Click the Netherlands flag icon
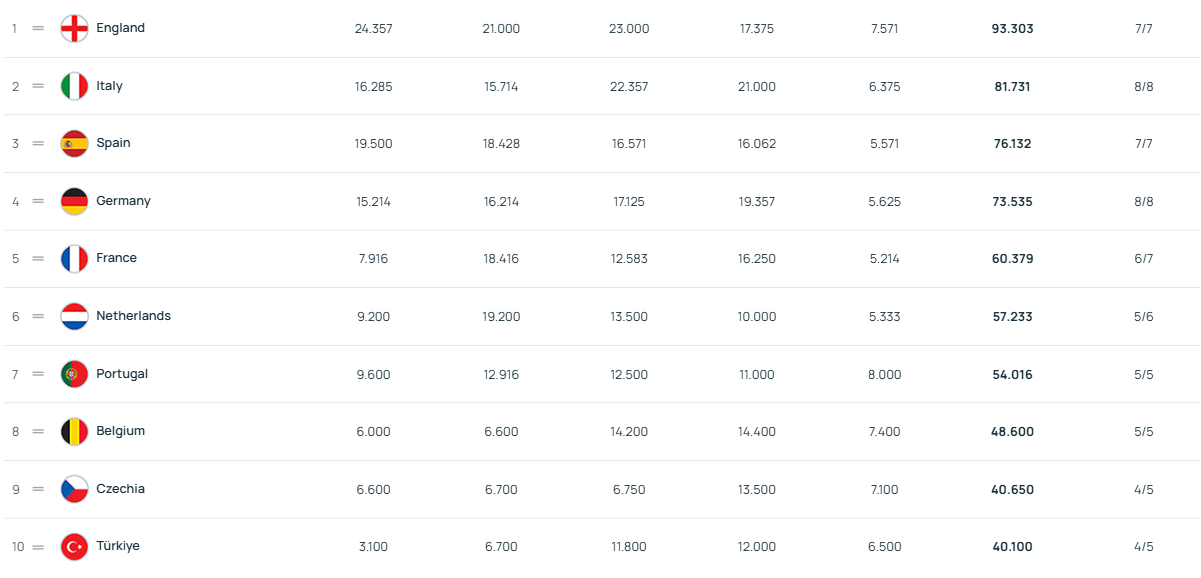The image size is (1201, 578). coord(74,317)
